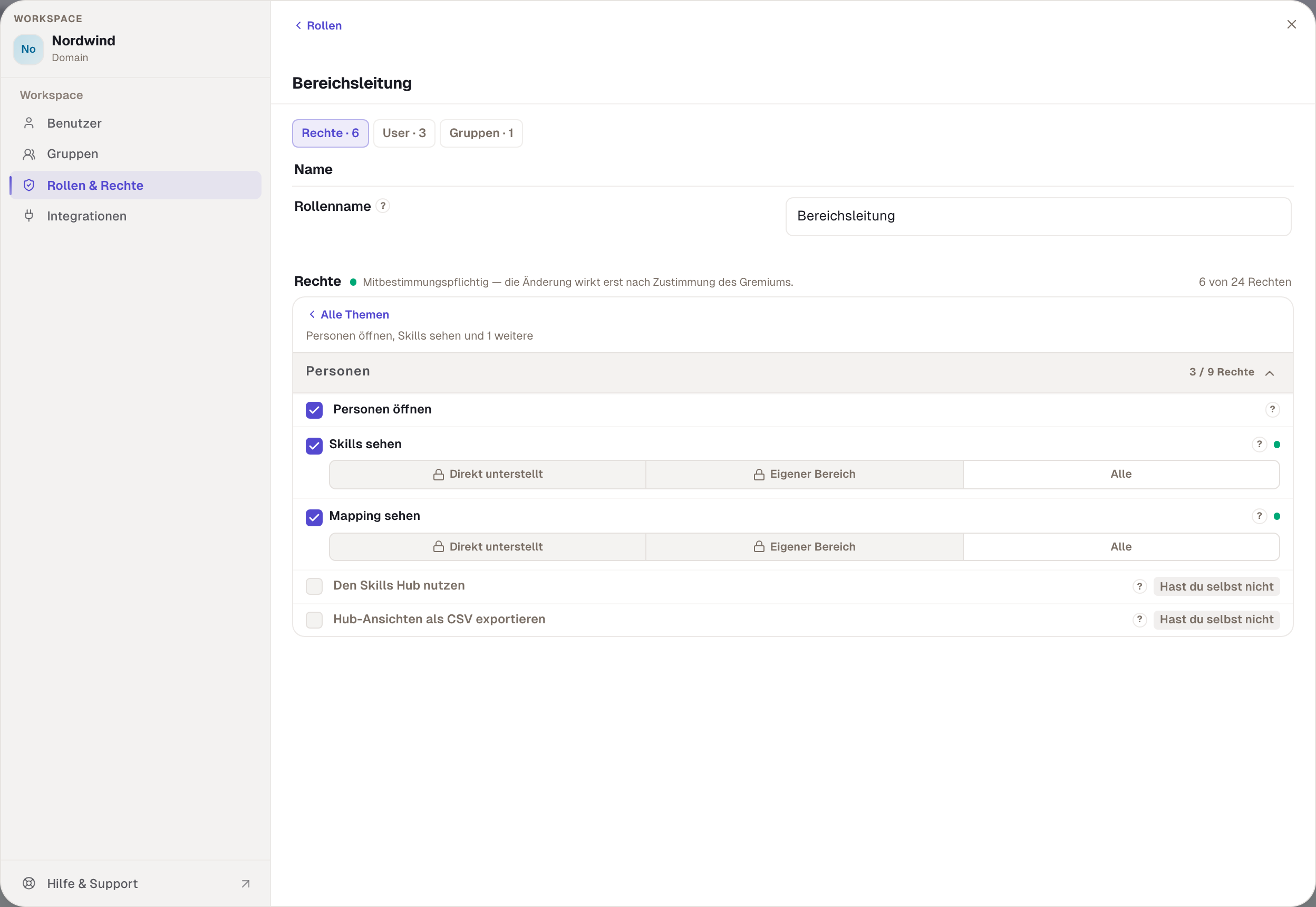The image size is (1316, 907).
Task: Uncheck the Mapping sehen checkbox
Action: 314,517
